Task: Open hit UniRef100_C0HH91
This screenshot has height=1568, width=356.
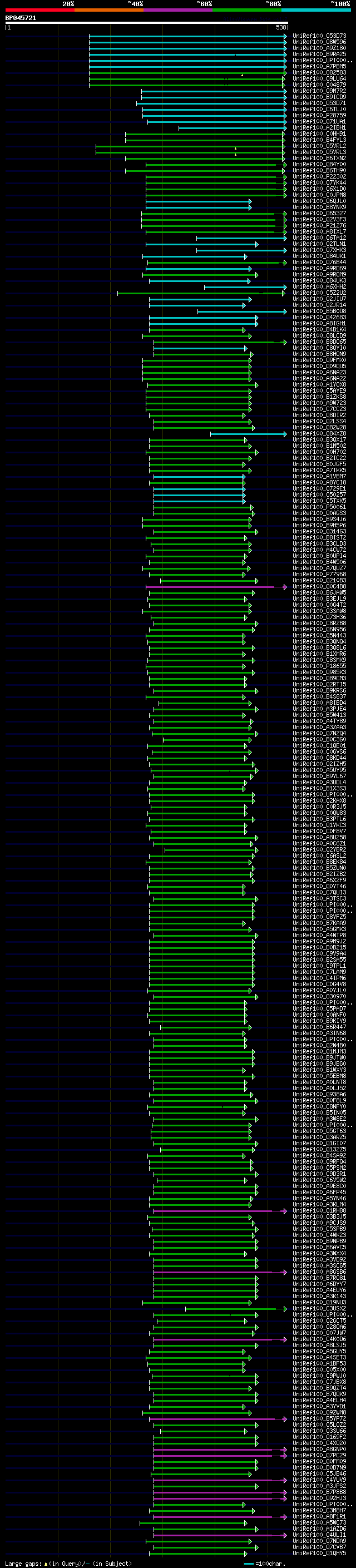Action: coord(319,133)
